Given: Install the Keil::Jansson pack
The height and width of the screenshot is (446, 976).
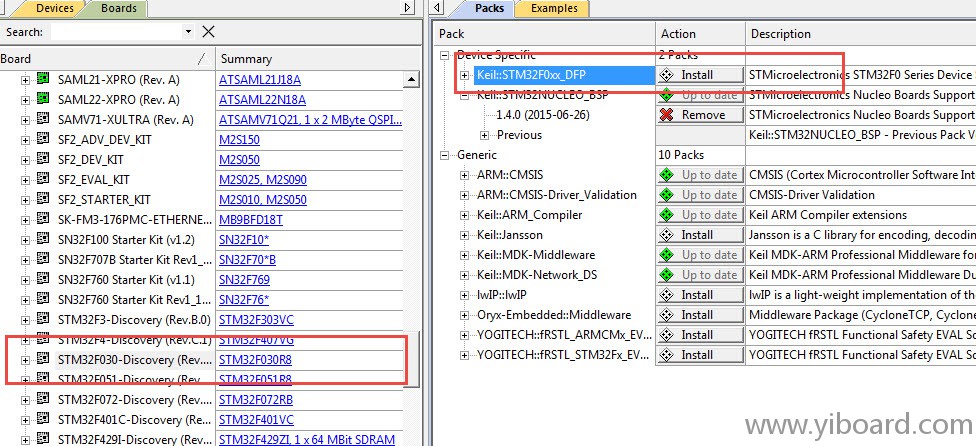Looking at the screenshot, I should point(700,235).
